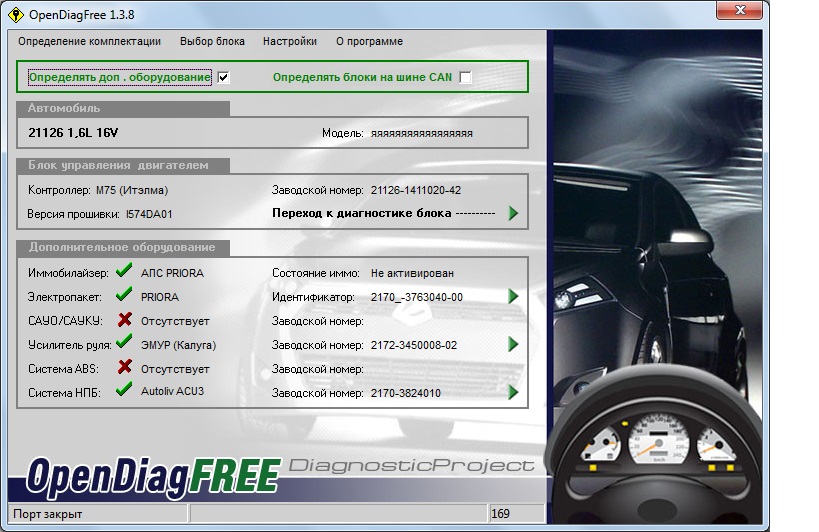Click factory number 2172-3450008-02
This screenshot has height=532, width=819.
(414, 345)
